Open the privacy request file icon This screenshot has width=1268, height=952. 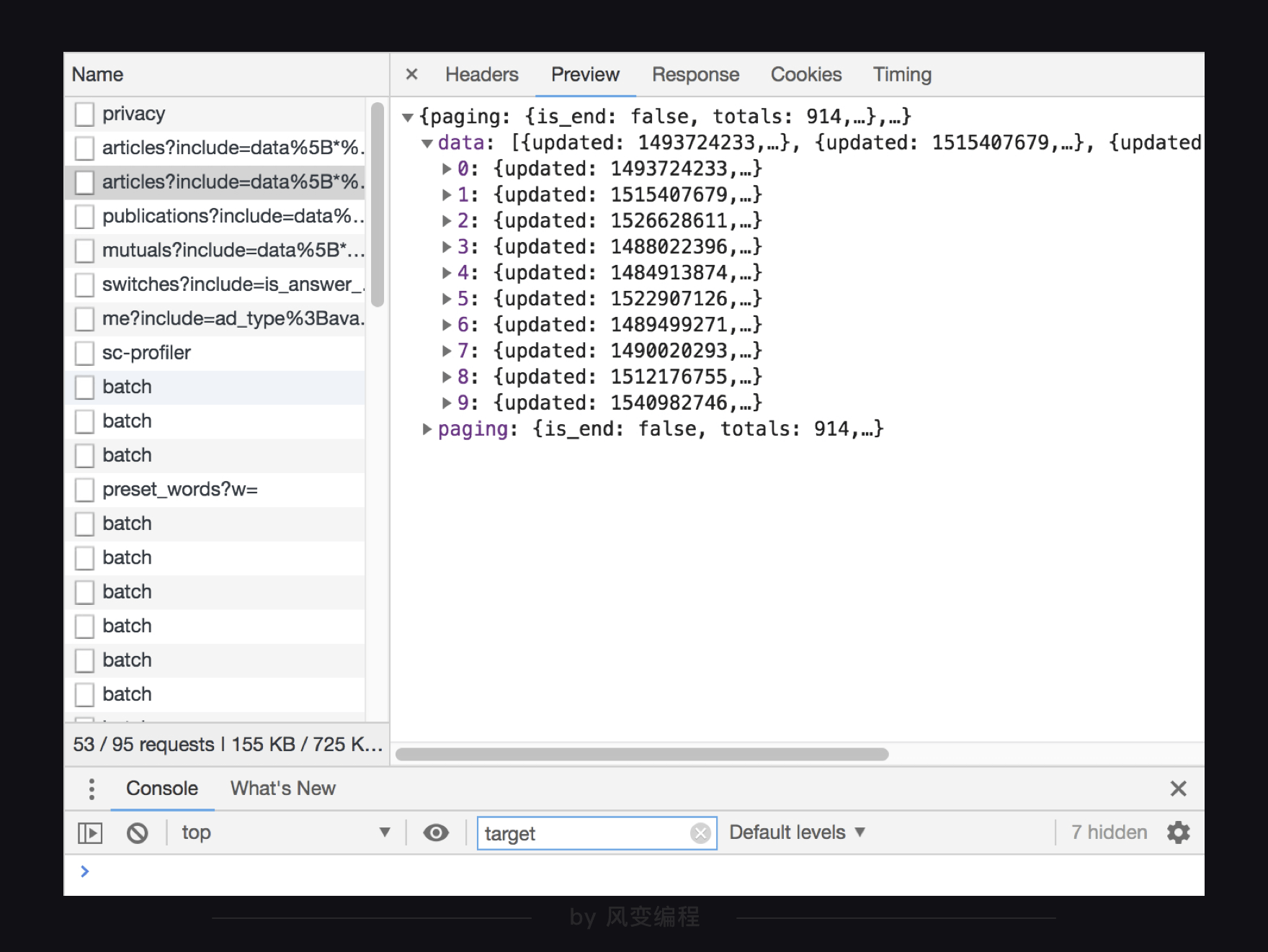(x=85, y=114)
